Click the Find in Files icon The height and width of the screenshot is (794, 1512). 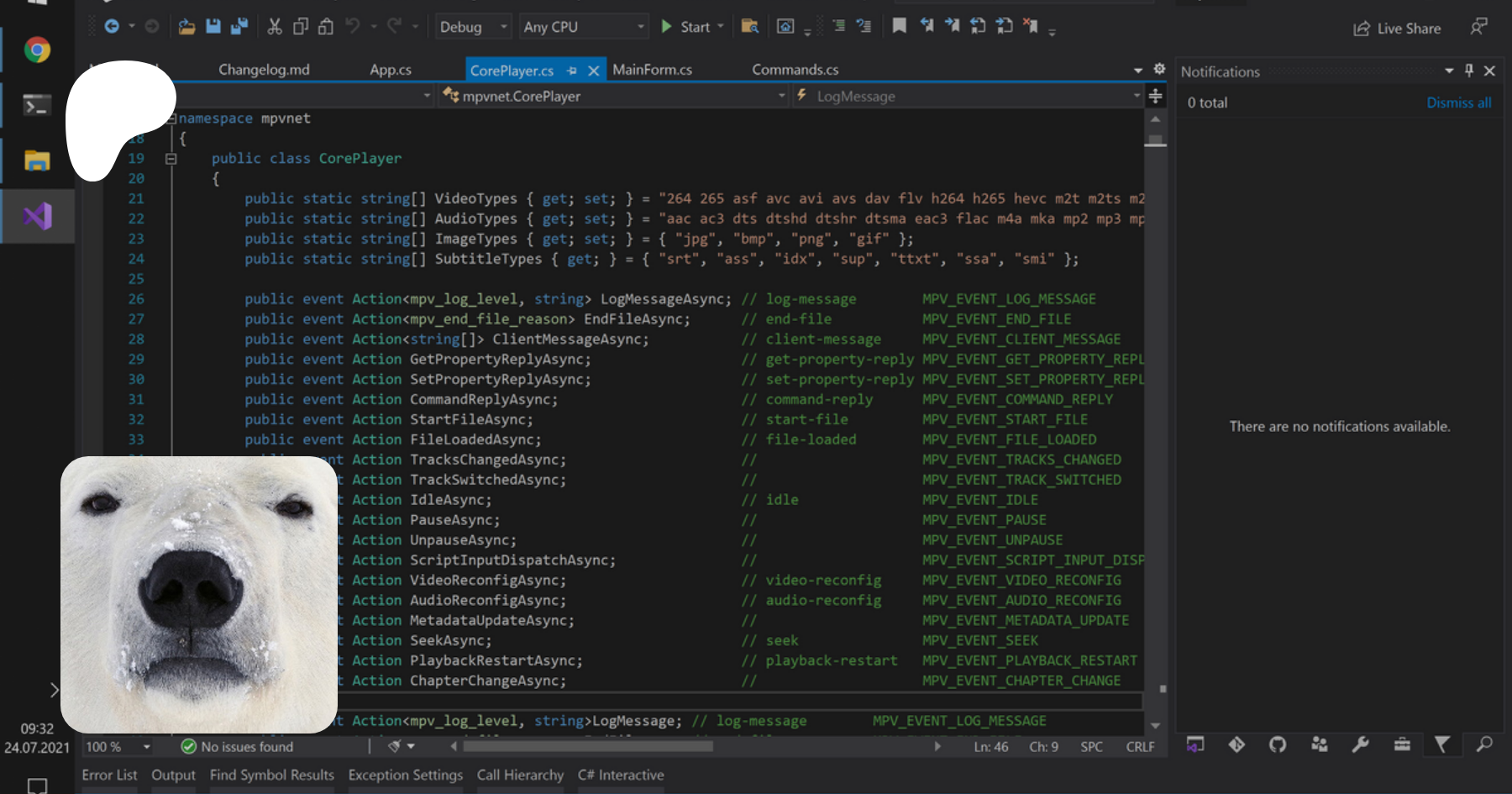coord(750,27)
